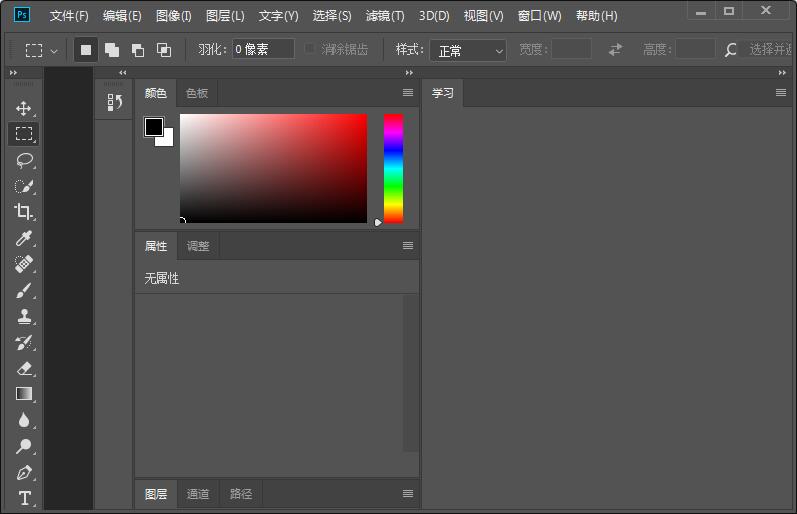Click the New Selection mode button
The width and height of the screenshot is (797, 514).
coord(86,49)
